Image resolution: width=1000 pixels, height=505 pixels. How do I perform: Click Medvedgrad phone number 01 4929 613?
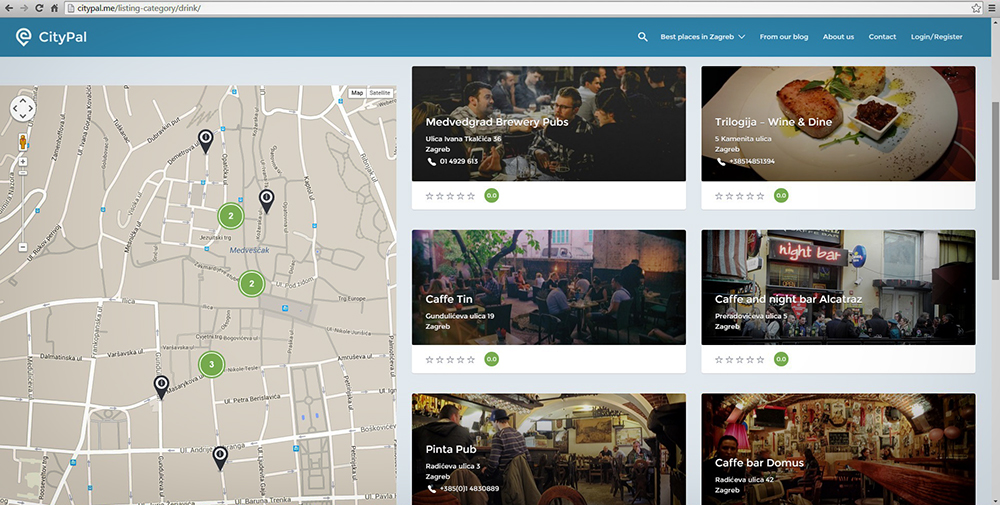pos(459,161)
